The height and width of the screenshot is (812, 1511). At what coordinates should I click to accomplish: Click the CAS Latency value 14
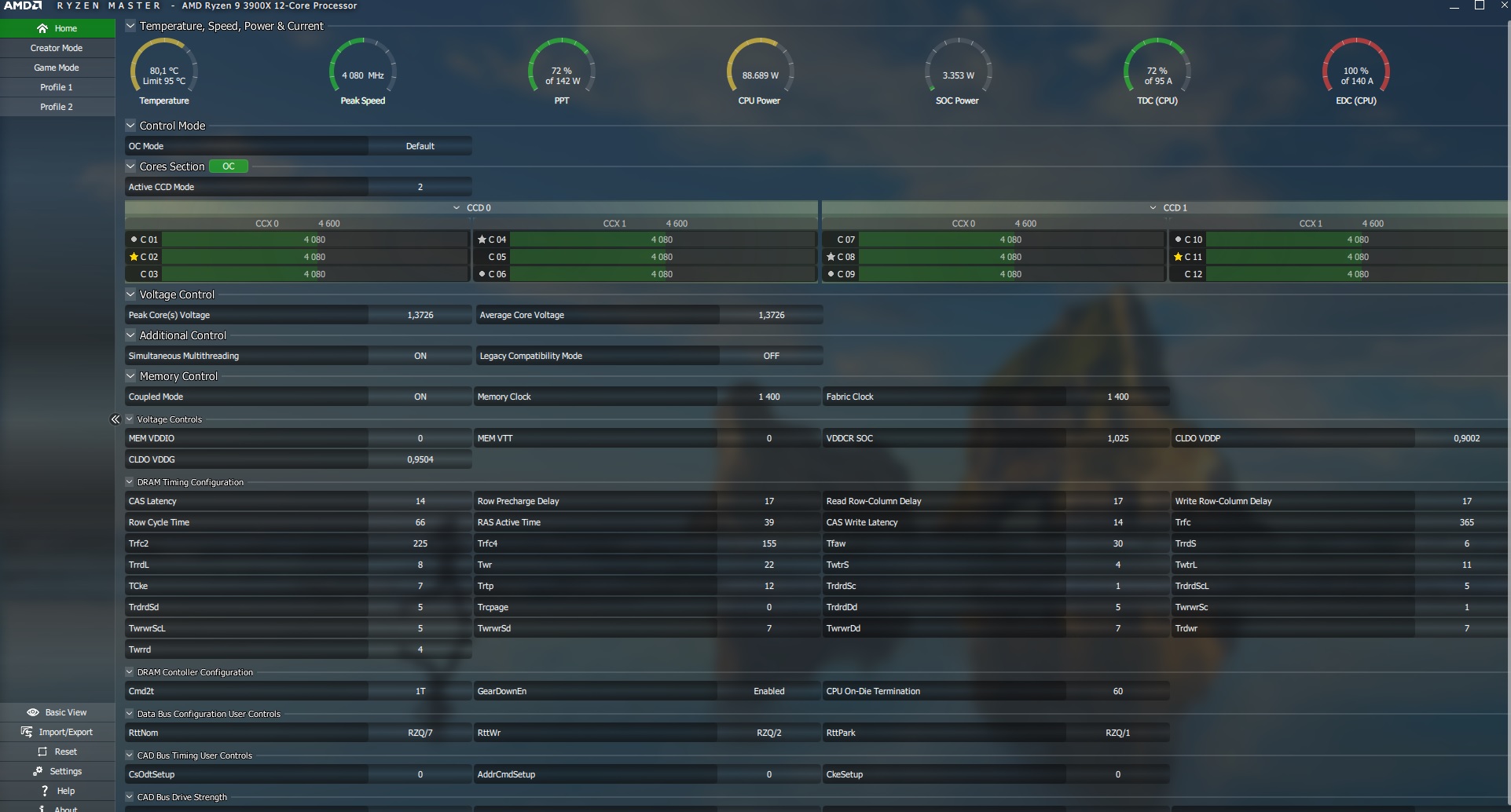[420, 501]
